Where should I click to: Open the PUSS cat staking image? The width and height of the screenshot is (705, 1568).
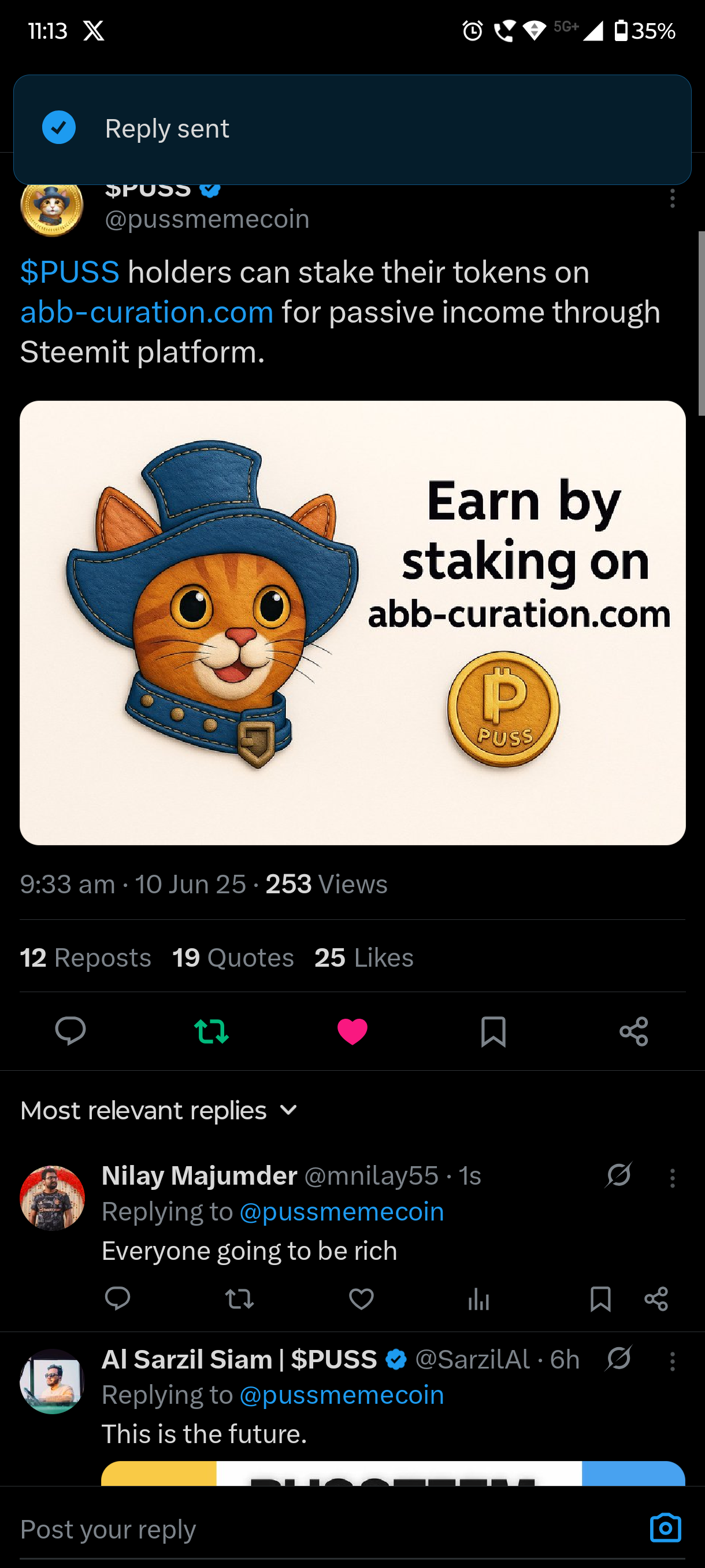coord(353,623)
